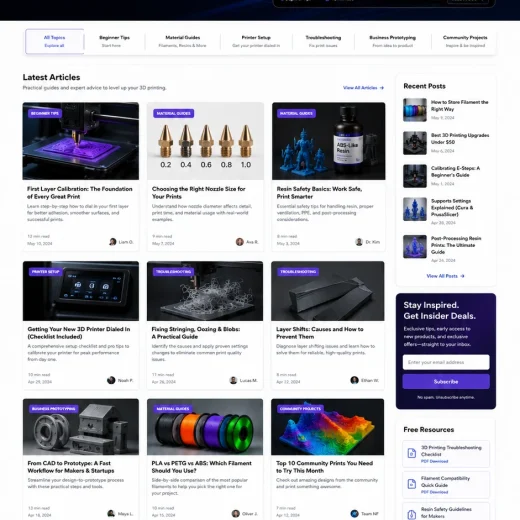Open the Material Guides topic tab
Viewport: 520px width, 520px height.
[182, 41]
